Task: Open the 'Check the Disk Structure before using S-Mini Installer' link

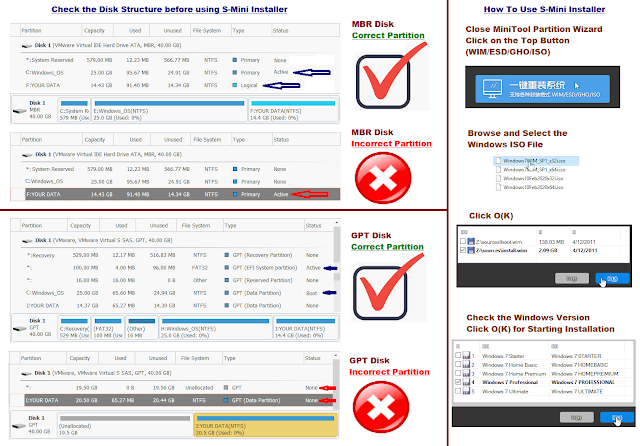Action: point(169,9)
